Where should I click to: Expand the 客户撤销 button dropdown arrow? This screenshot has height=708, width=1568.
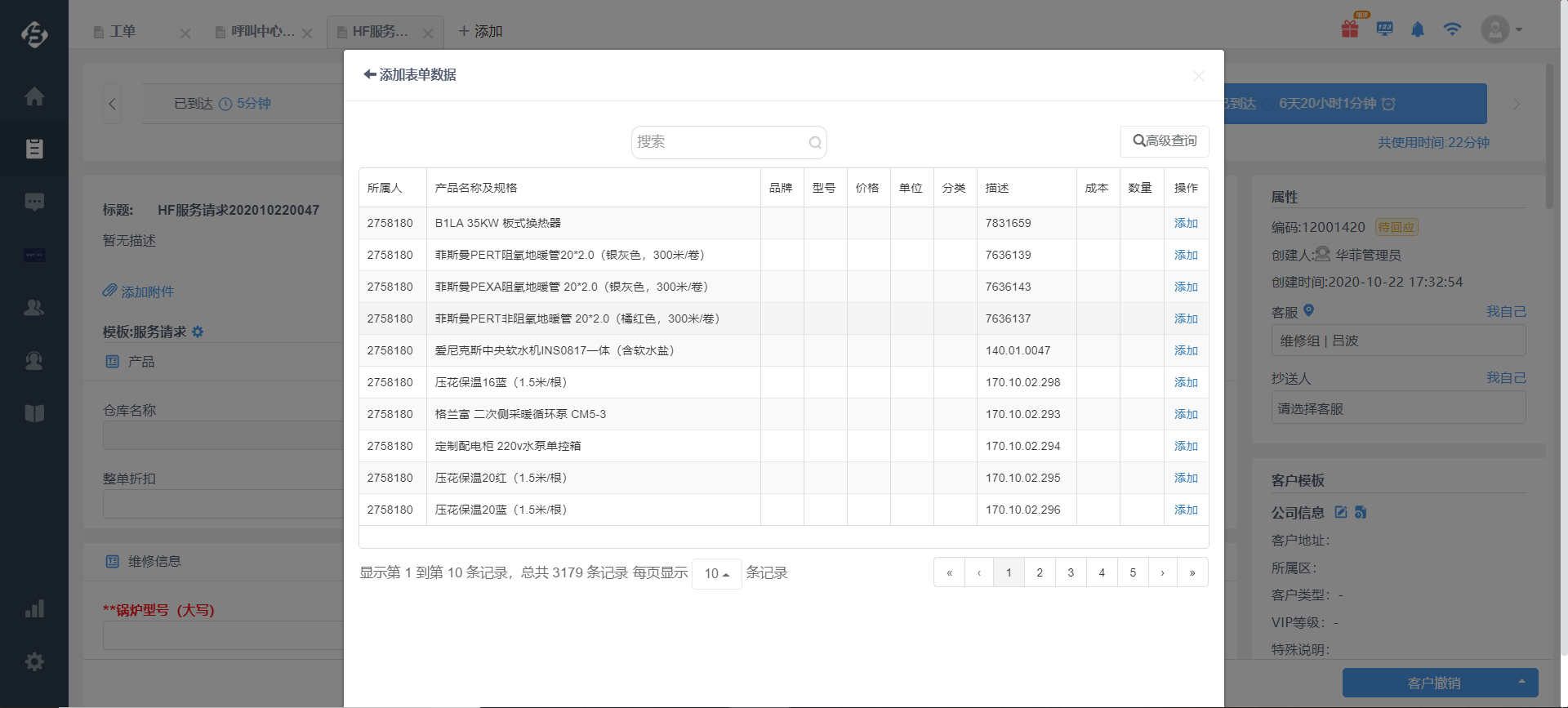[x=1521, y=682]
